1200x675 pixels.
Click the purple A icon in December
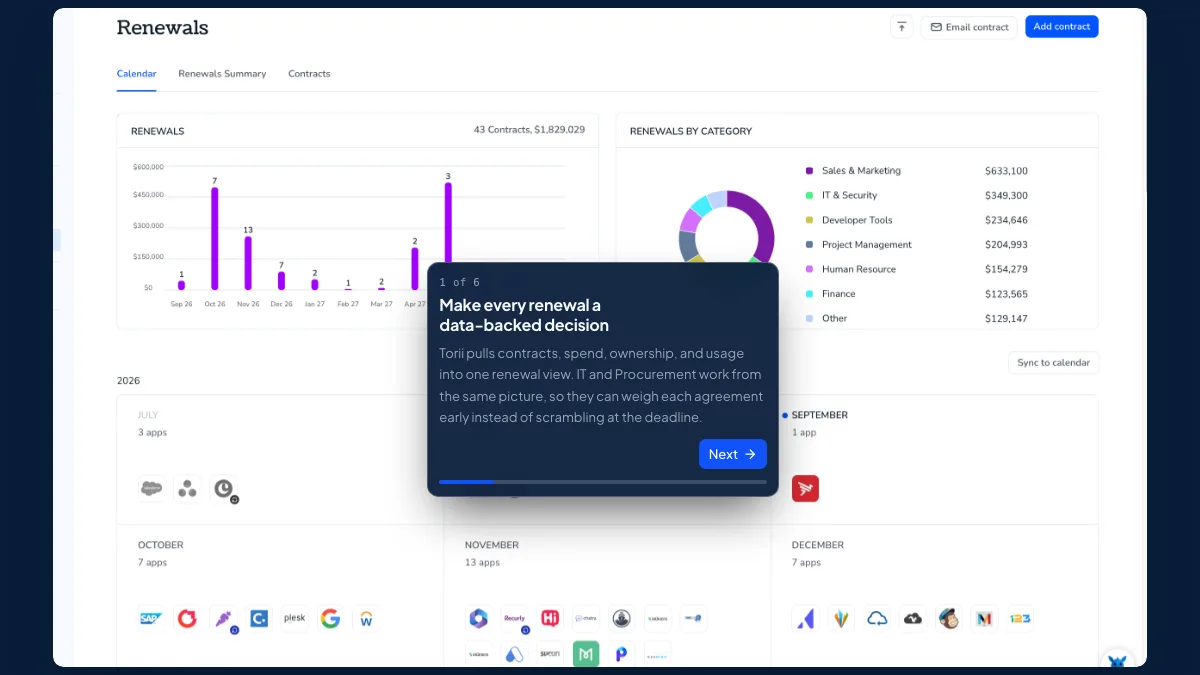click(x=805, y=619)
